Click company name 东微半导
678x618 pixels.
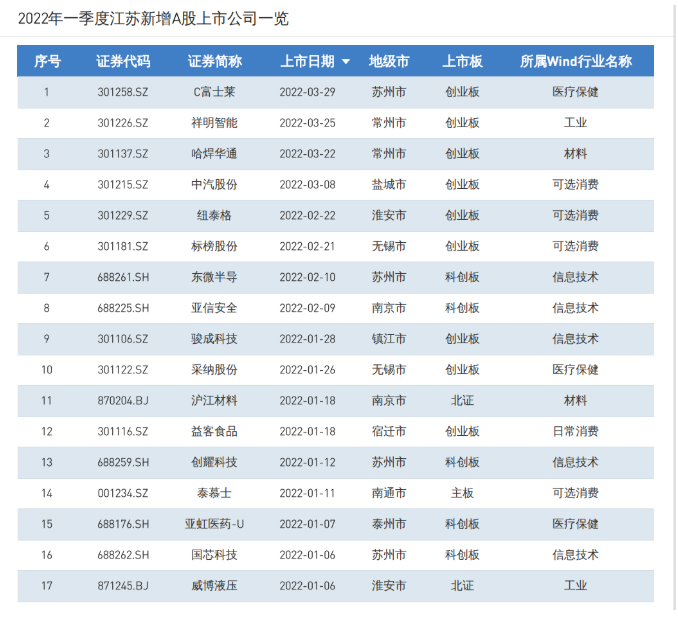214,277
